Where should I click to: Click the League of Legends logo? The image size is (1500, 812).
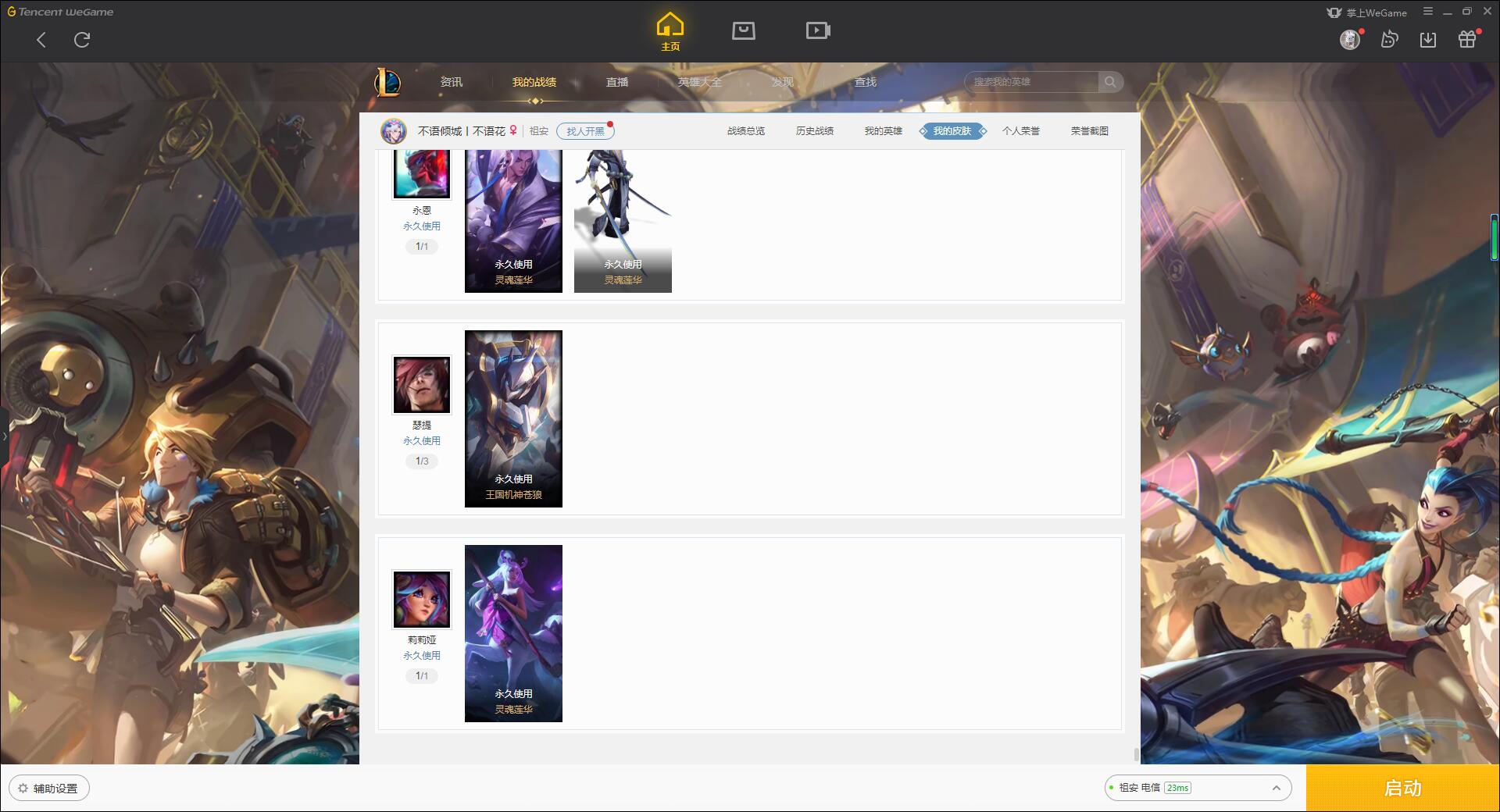(x=387, y=82)
